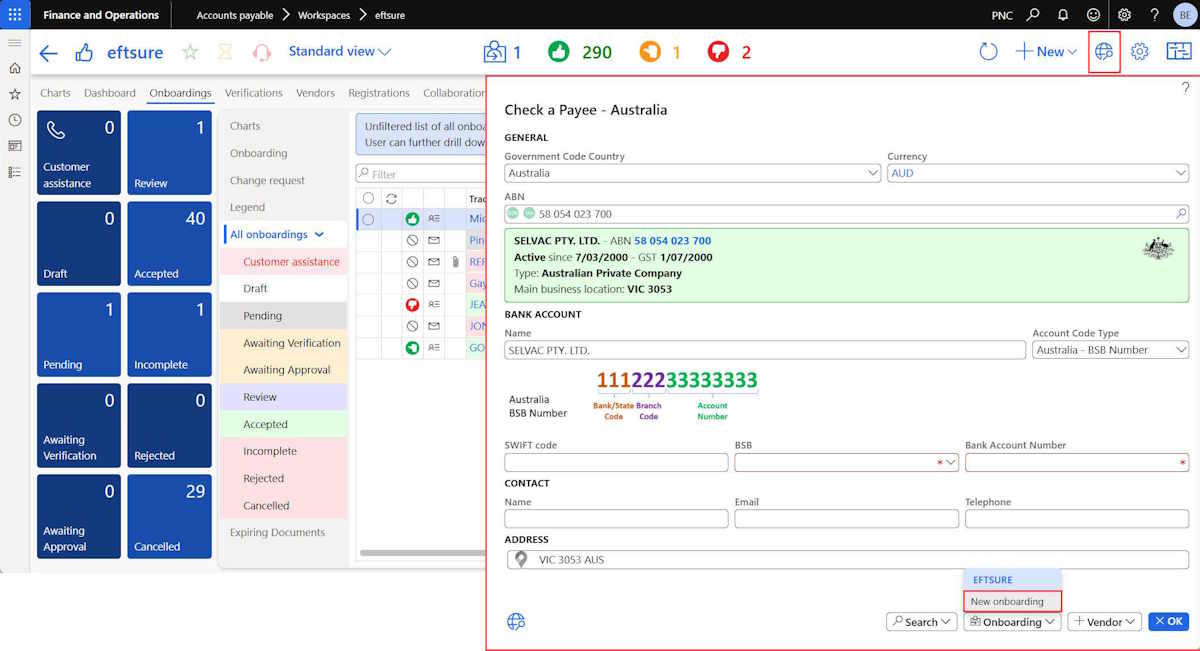Switch to the Registrations tab
Screen dimensions: 1200x651
379,93
